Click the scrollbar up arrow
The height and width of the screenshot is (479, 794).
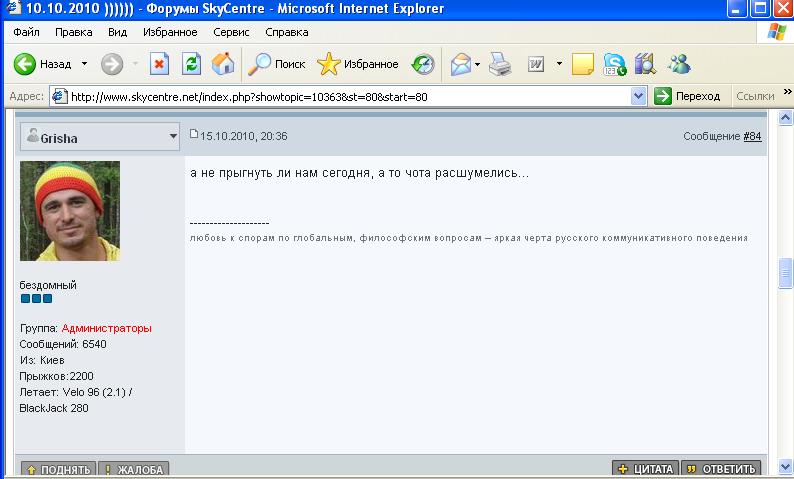pyautogui.click(x=785, y=118)
